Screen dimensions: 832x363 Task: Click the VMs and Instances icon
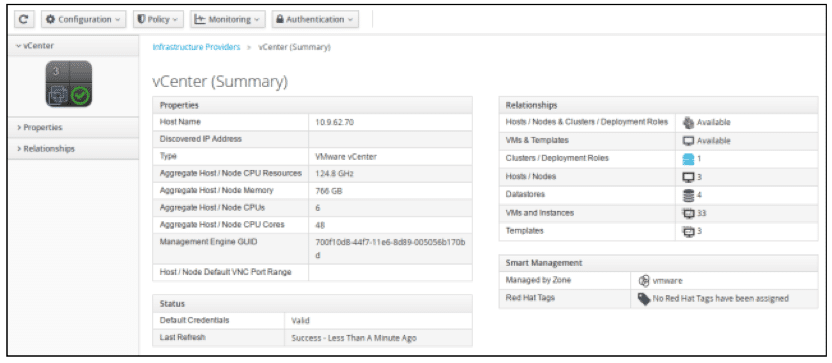pyautogui.click(x=688, y=213)
